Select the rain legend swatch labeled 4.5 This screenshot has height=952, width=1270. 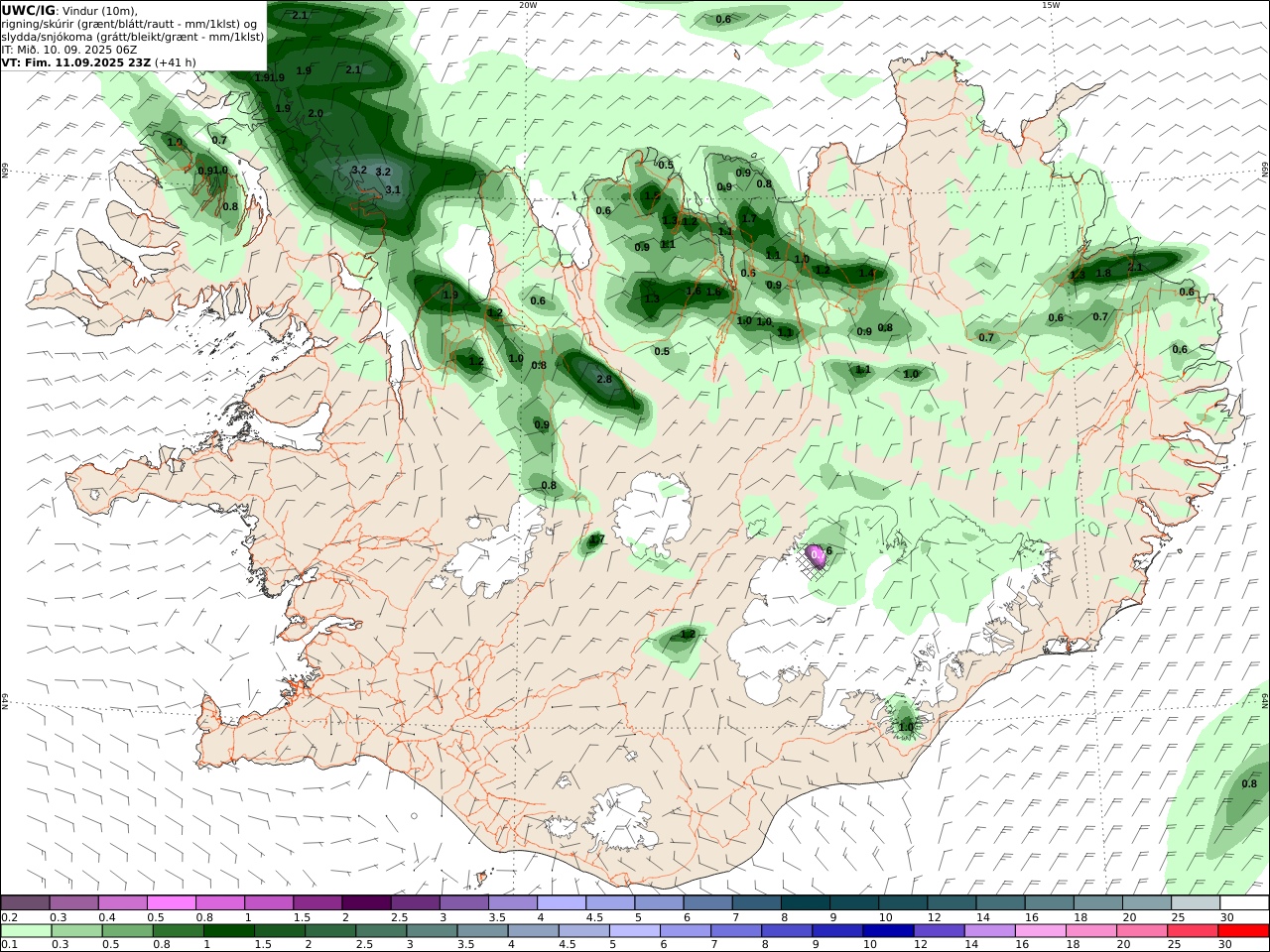coord(584,930)
